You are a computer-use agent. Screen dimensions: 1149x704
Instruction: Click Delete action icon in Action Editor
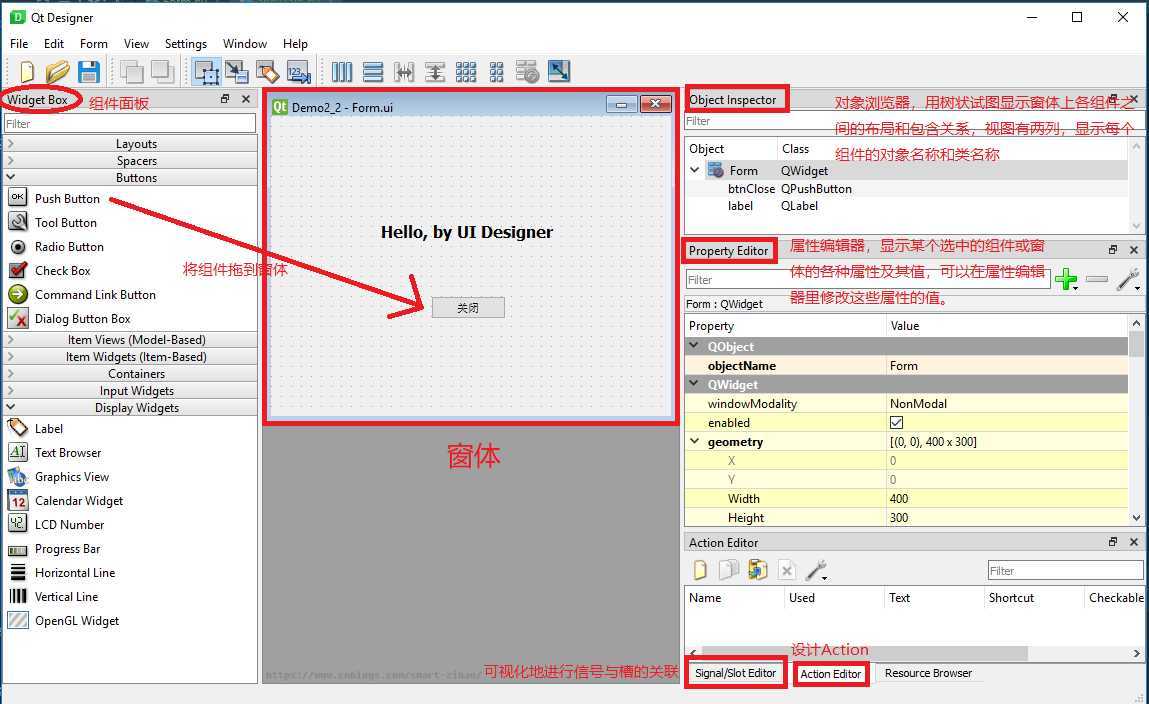click(x=786, y=570)
